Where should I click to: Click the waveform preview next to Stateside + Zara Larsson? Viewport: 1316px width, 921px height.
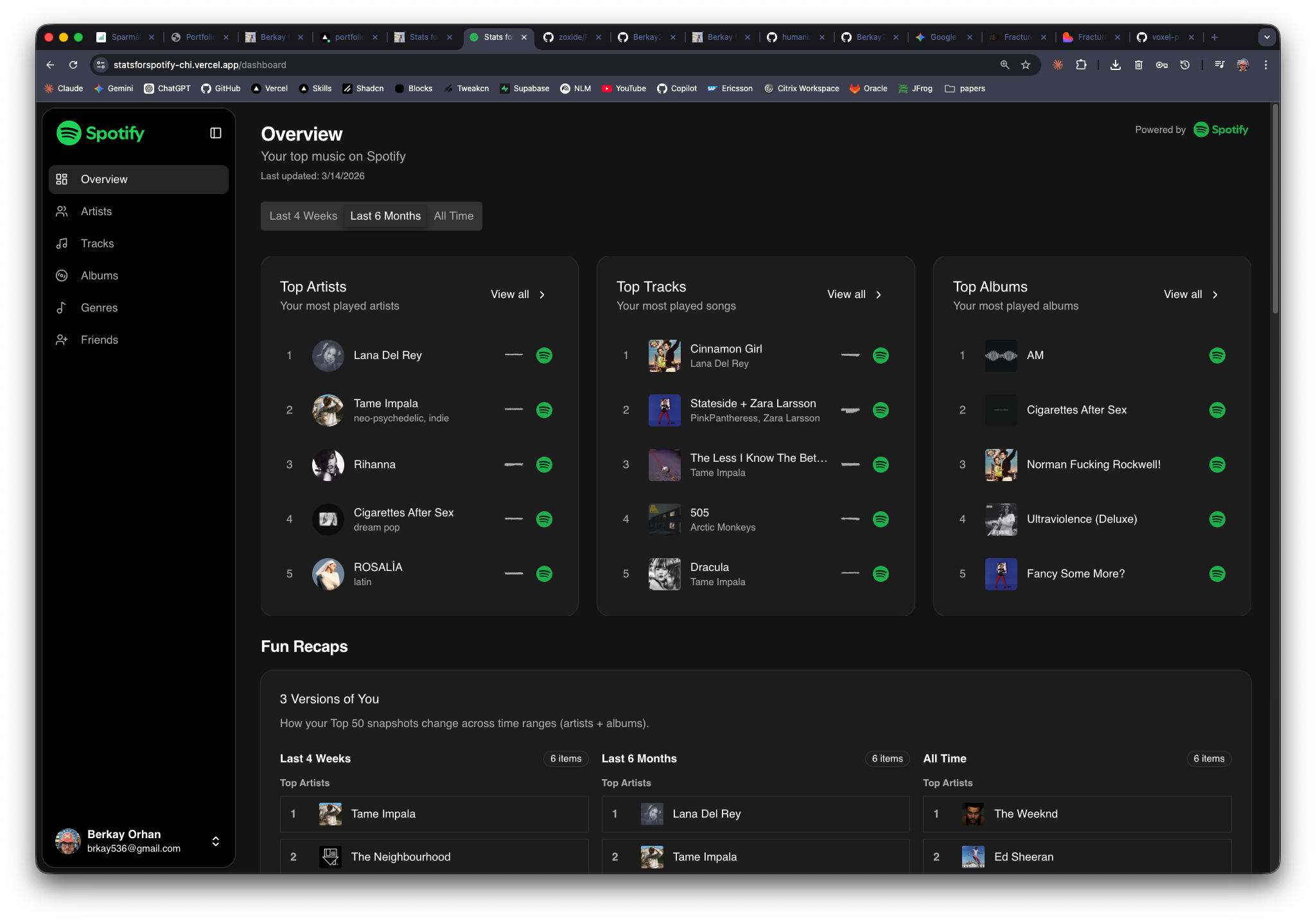coord(849,410)
